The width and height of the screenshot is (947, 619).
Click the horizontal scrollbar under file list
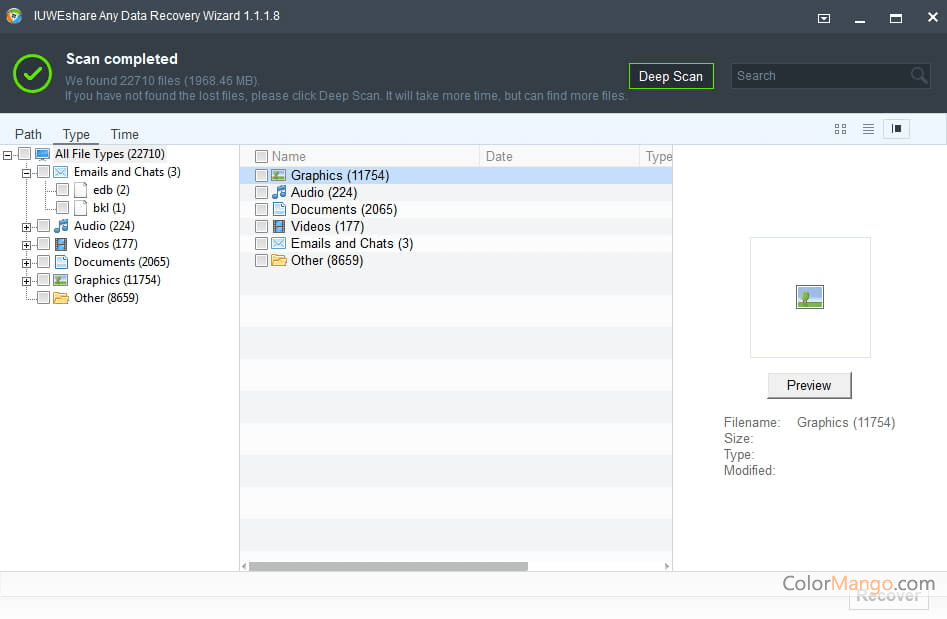(x=388, y=566)
